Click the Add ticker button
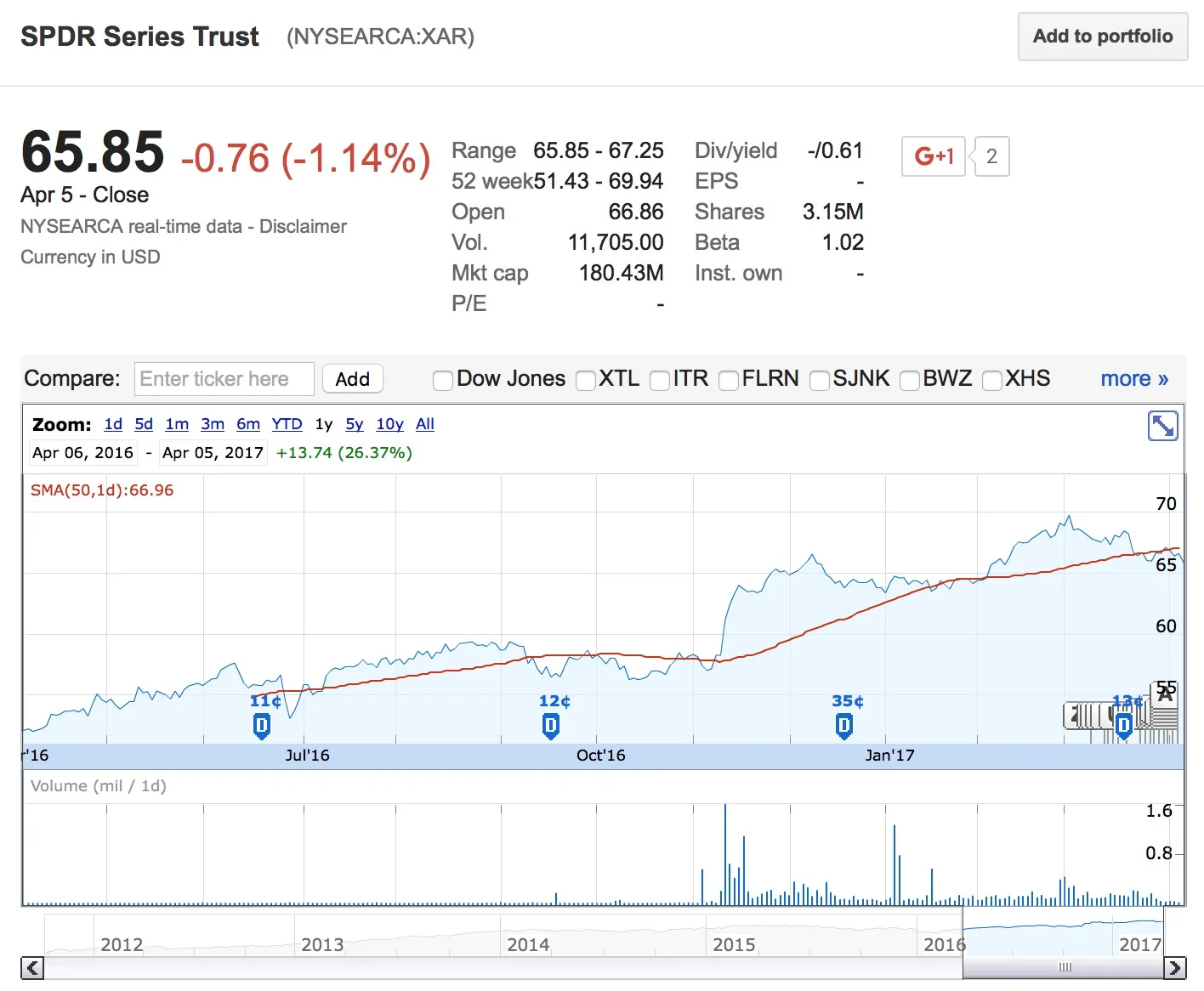This screenshot has height=991, width=1204. pos(353,379)
